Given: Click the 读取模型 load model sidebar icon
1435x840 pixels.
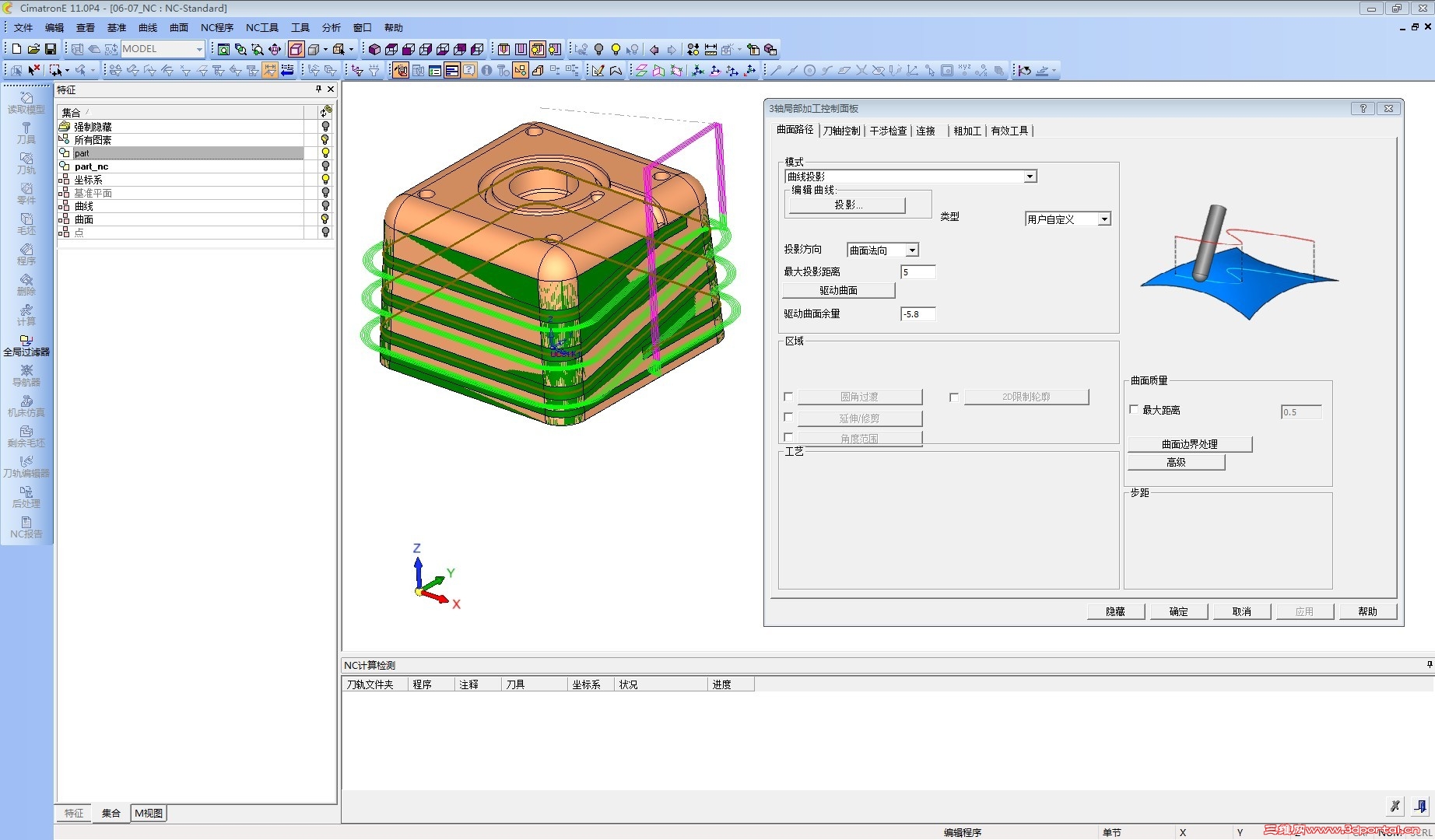Looking at the screenshot, I should point(26,103).
